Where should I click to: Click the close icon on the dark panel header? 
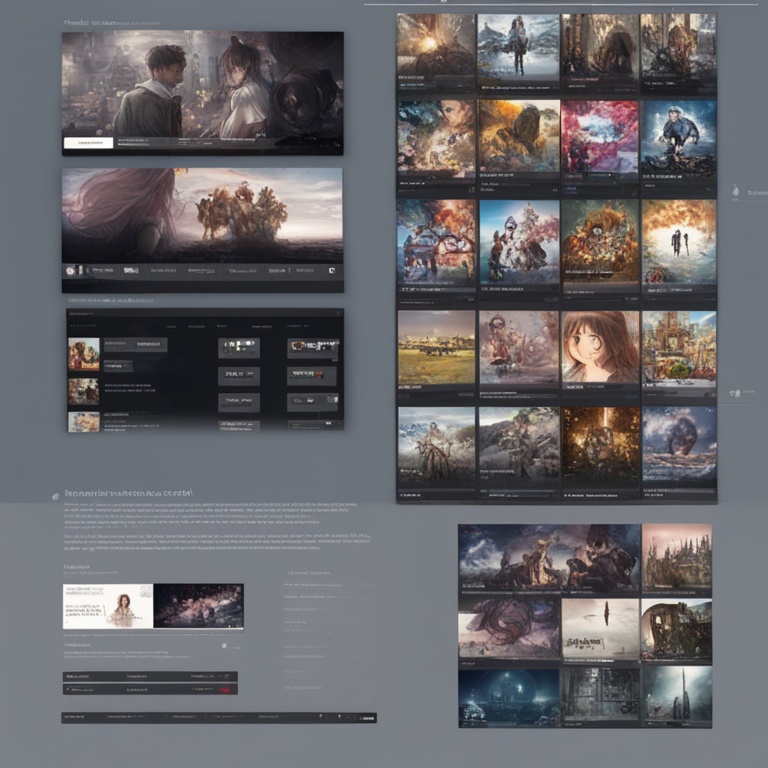pos(337,313)
